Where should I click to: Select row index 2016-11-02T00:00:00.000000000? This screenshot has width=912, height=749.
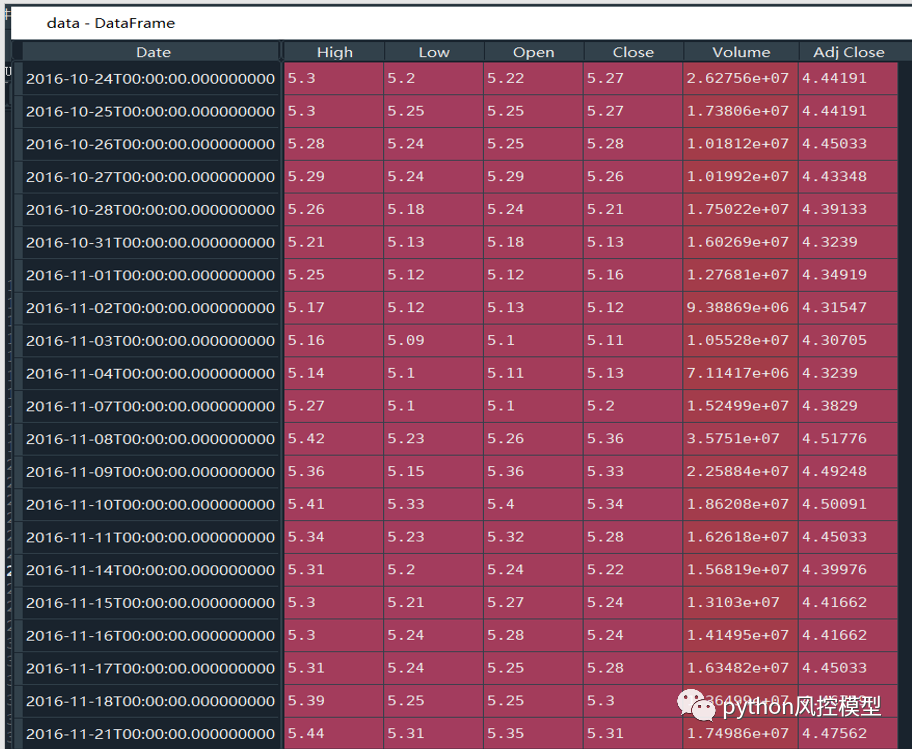click(x=151, y=308)
